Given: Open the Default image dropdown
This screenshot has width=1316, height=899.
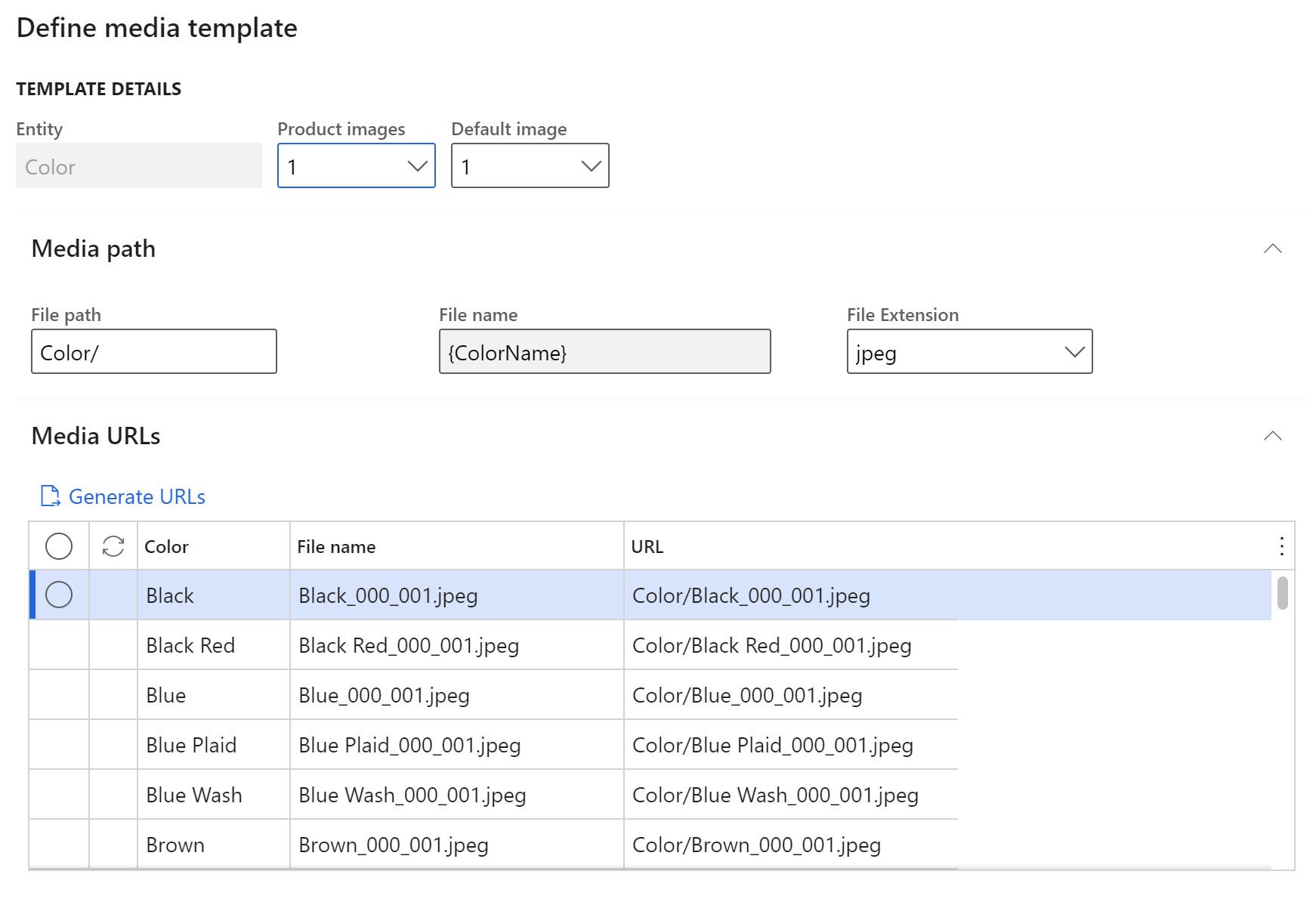Looking at the screenshot, I should tap(530, 165).
